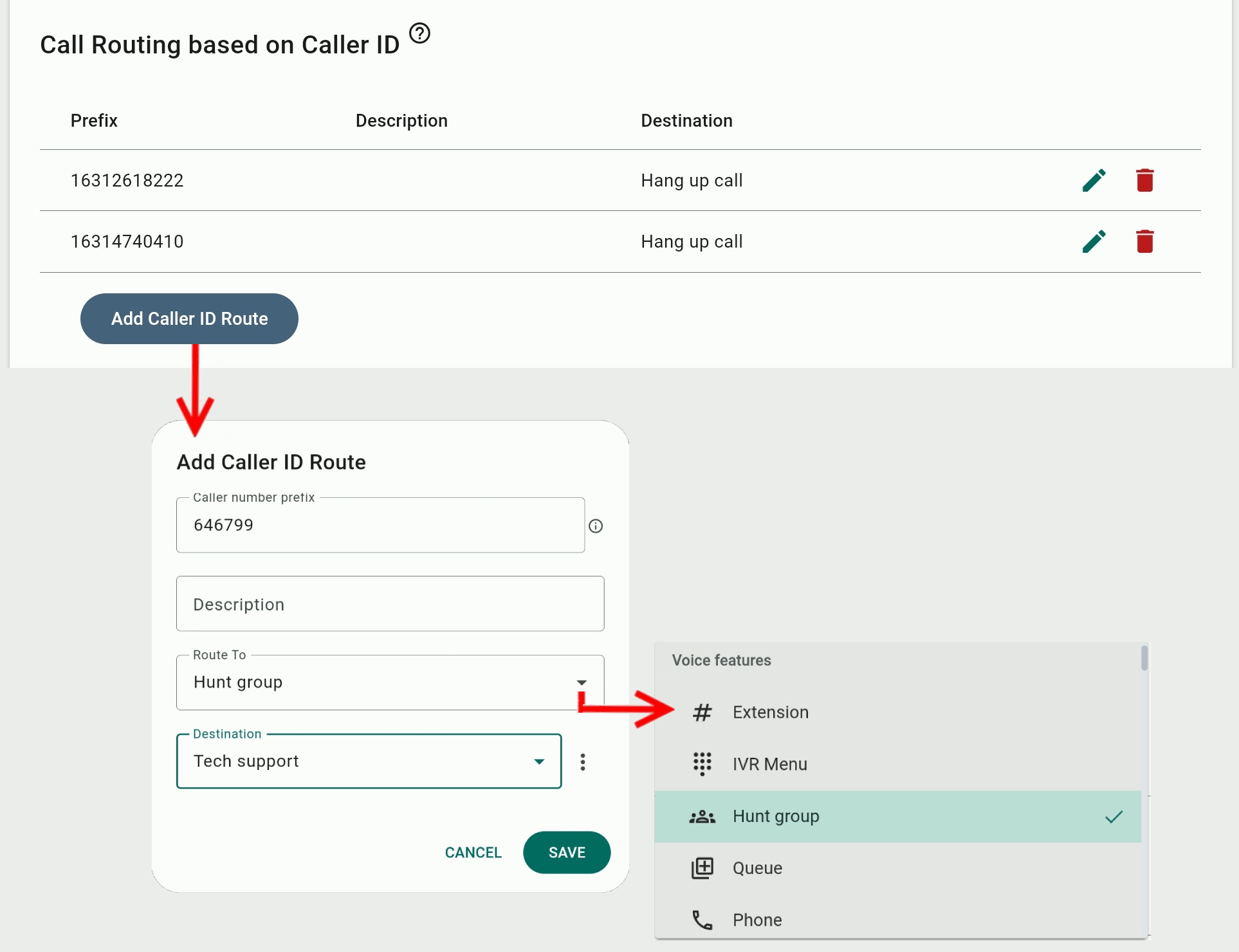Click the Description input field
This screenshot has width=1239, height=952.
pyautogui.click(x=390, y=604)
